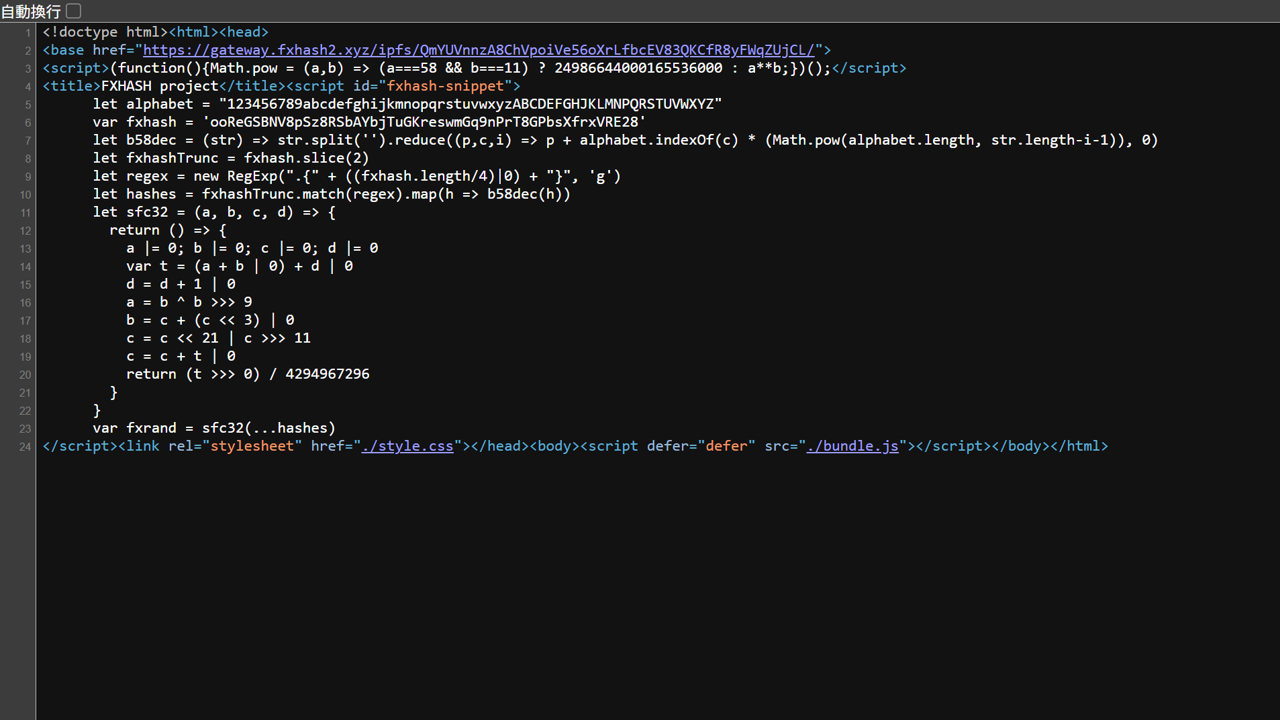Image resolution: width=1280 pixels, height=720 pixels.
Task: Click the return () => { line
Action: pyautogui.click(x=168, y=230)
